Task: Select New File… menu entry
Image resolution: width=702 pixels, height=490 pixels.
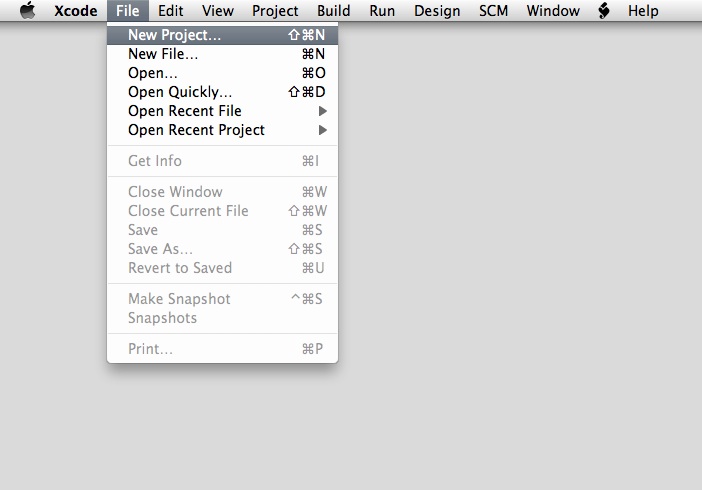Action: pyautogui.click(x=223, y=54)
